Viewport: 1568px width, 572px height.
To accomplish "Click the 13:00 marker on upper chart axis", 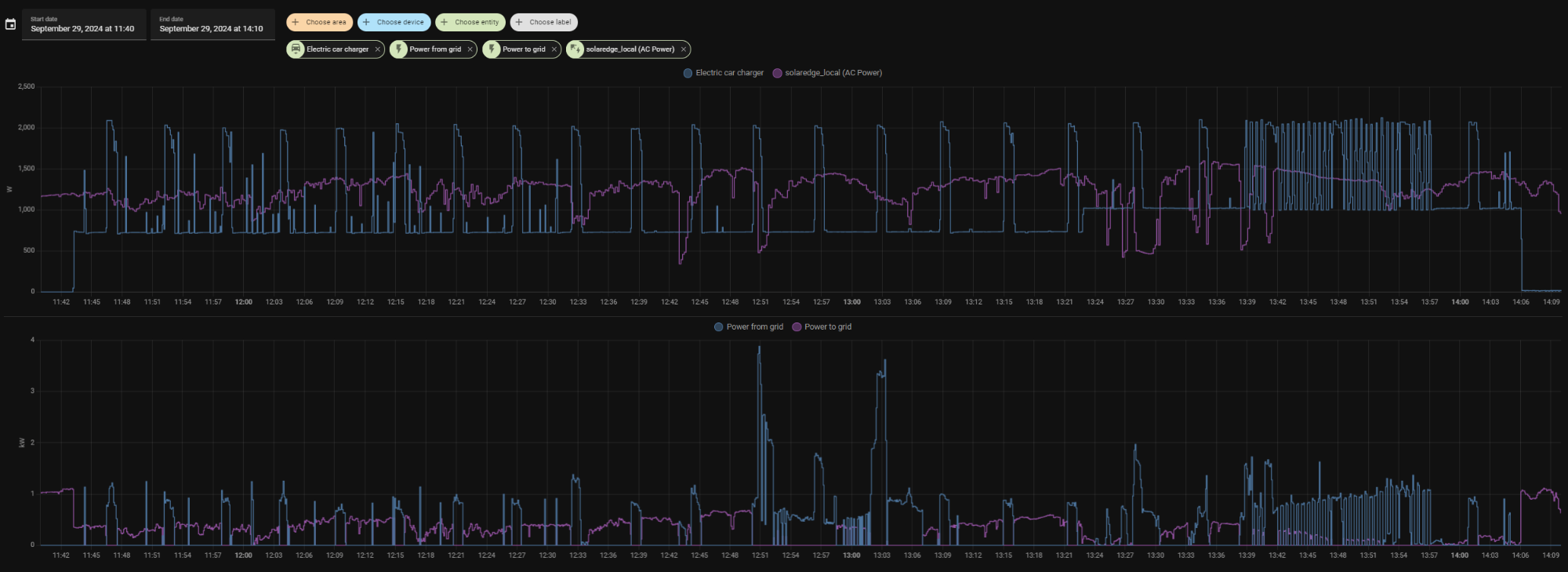I will (x=851, y=302).
